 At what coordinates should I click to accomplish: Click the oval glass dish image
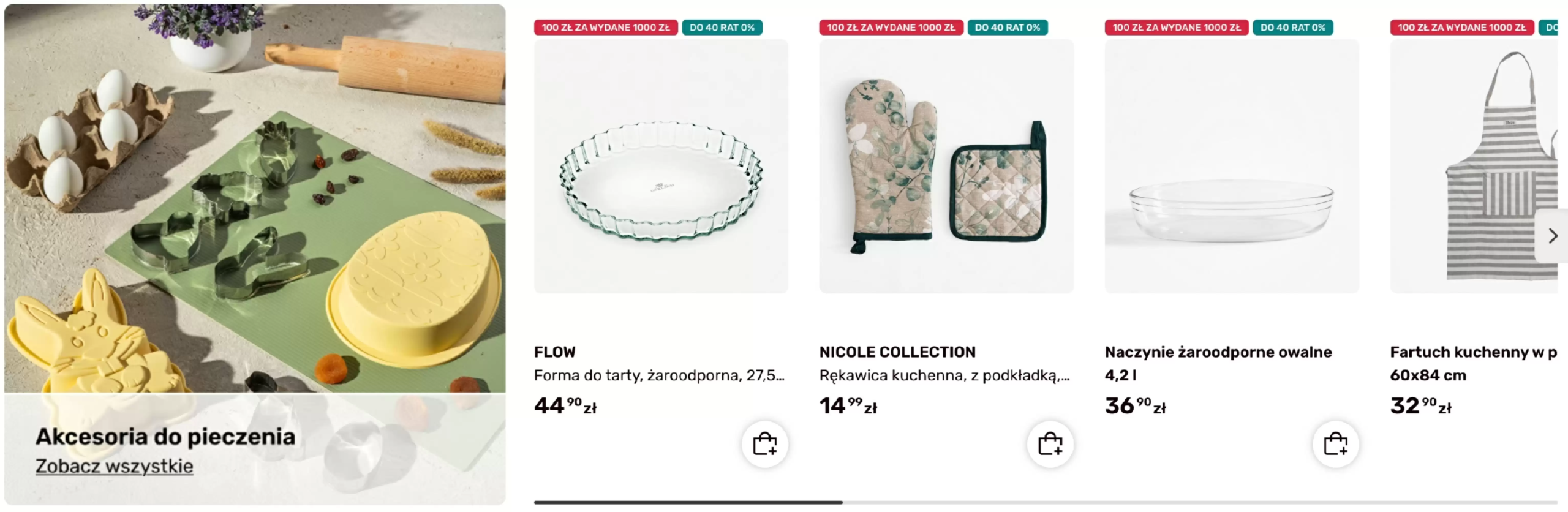pyautogui.click(x=1232, y=167)
